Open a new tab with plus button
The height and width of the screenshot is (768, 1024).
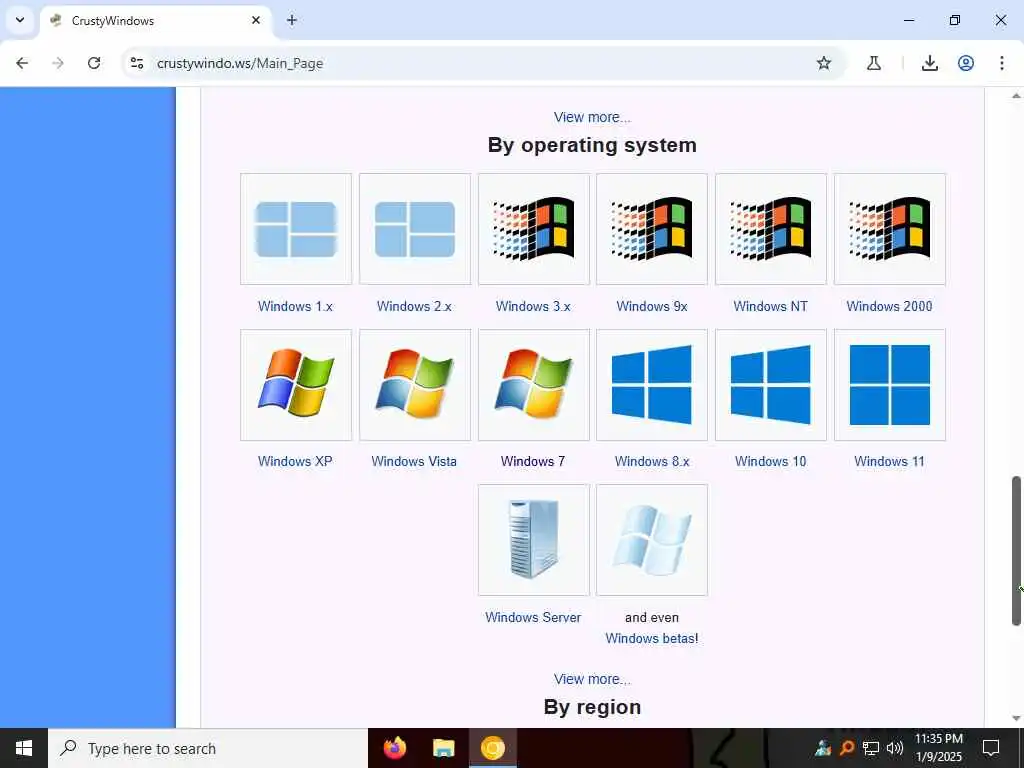tap(292, 20)
